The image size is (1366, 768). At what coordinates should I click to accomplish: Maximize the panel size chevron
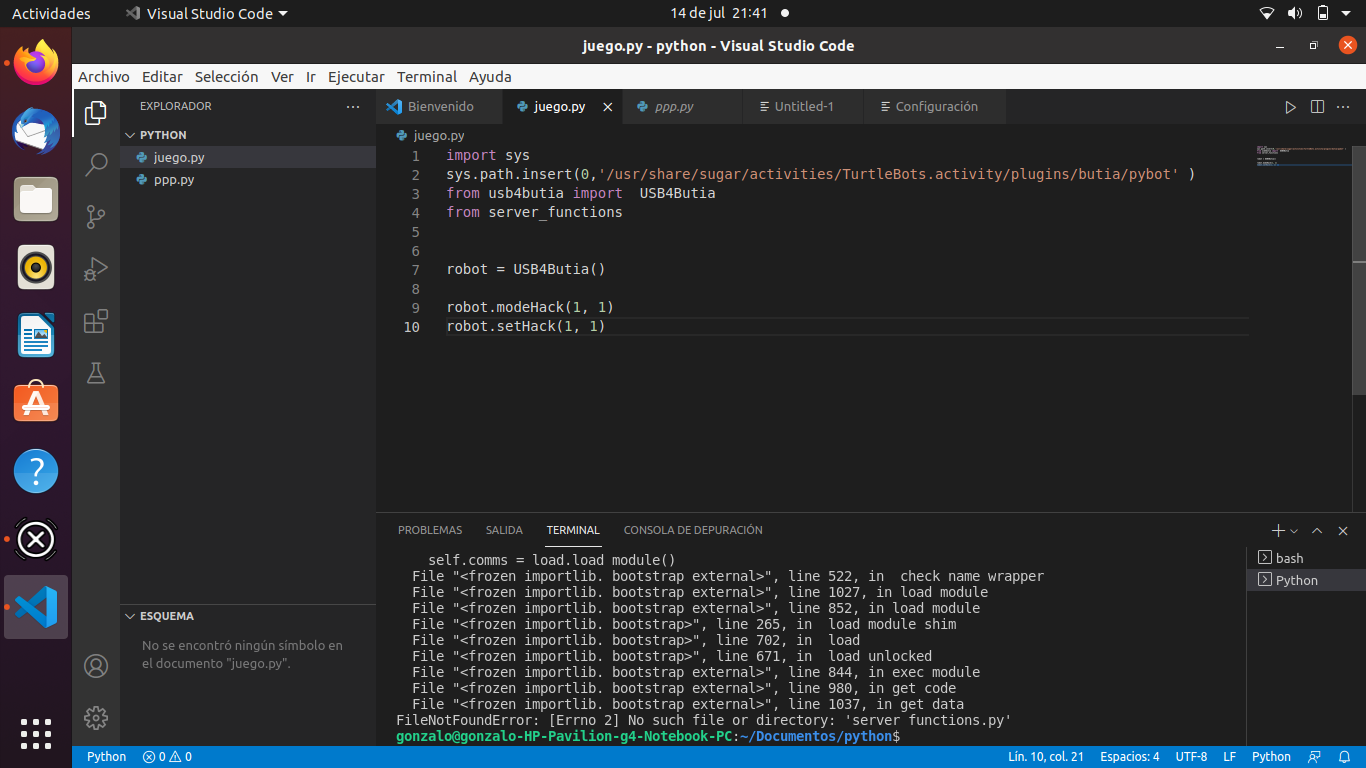click(x=1317, y=530)
